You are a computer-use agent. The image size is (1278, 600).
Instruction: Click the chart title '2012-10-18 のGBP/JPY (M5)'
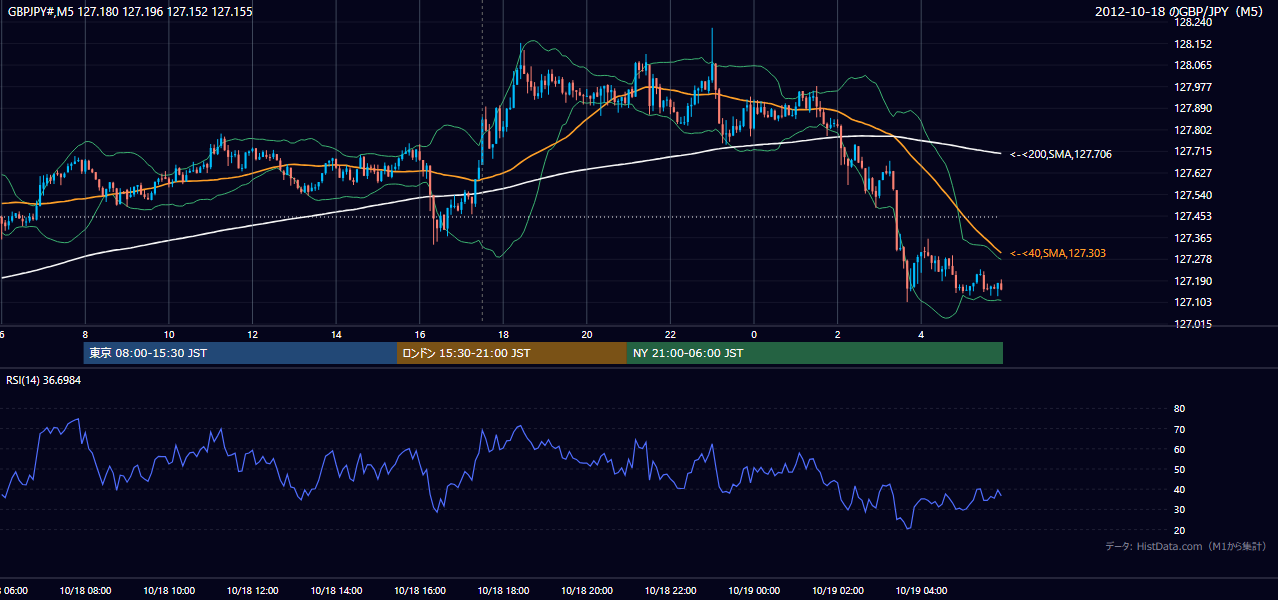point(1181,11)
